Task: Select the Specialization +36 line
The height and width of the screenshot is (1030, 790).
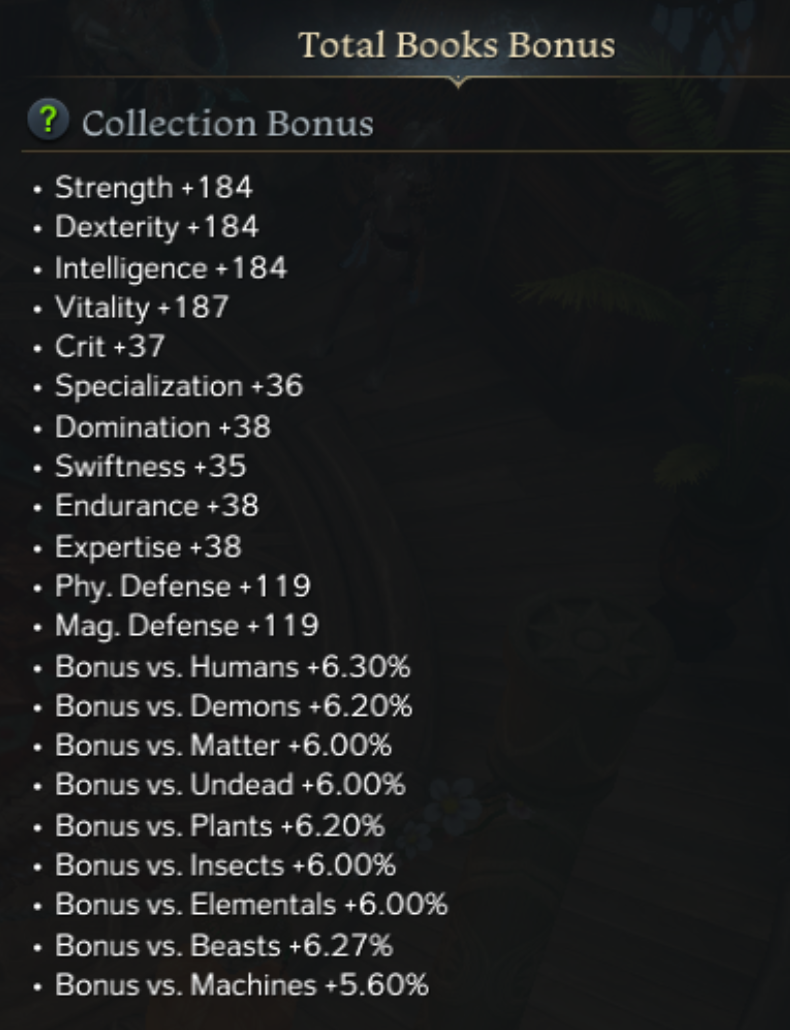Action: [x=178, y=386]
